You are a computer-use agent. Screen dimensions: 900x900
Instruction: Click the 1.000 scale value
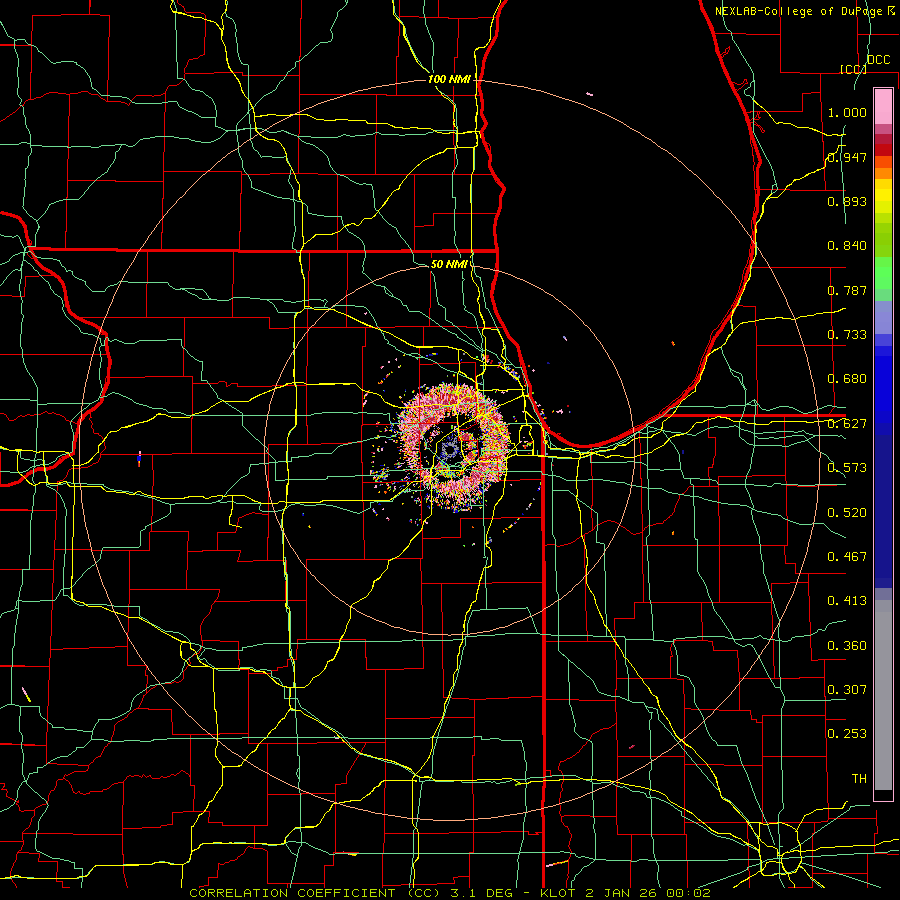click(847, 112)
